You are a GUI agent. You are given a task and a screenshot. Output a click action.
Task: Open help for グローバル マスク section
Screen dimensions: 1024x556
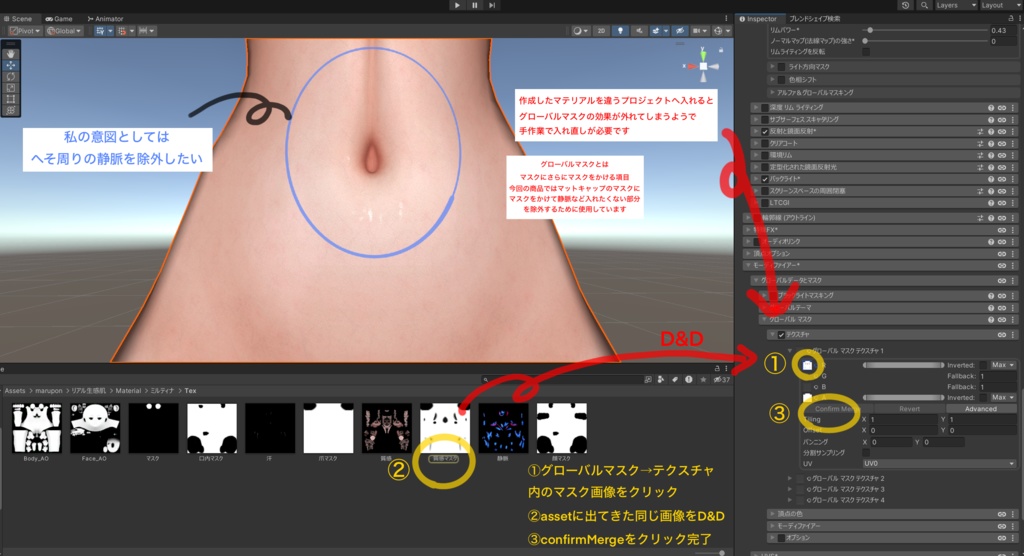(x=991, y=320)
